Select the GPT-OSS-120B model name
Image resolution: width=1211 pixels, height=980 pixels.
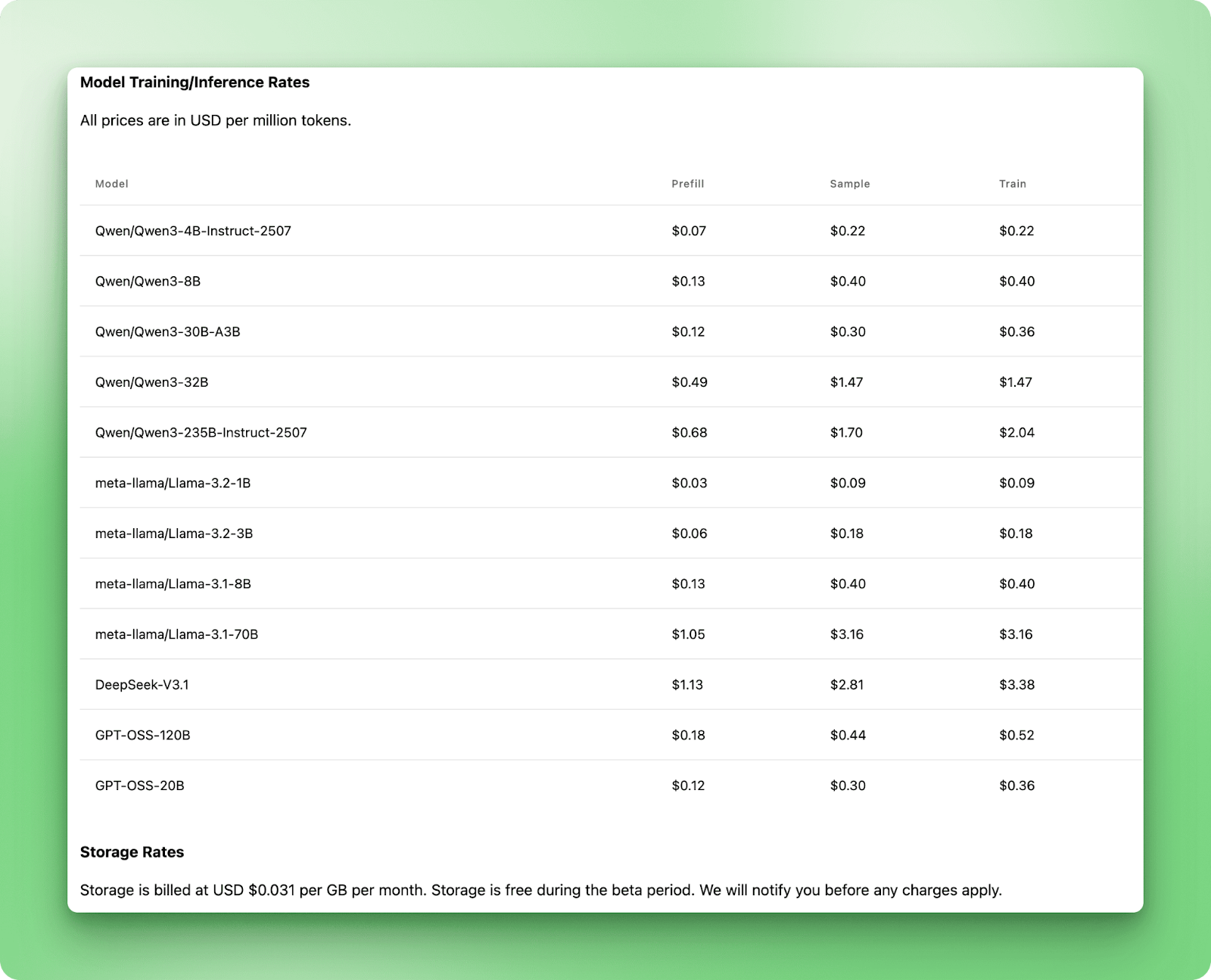[143, 735]
